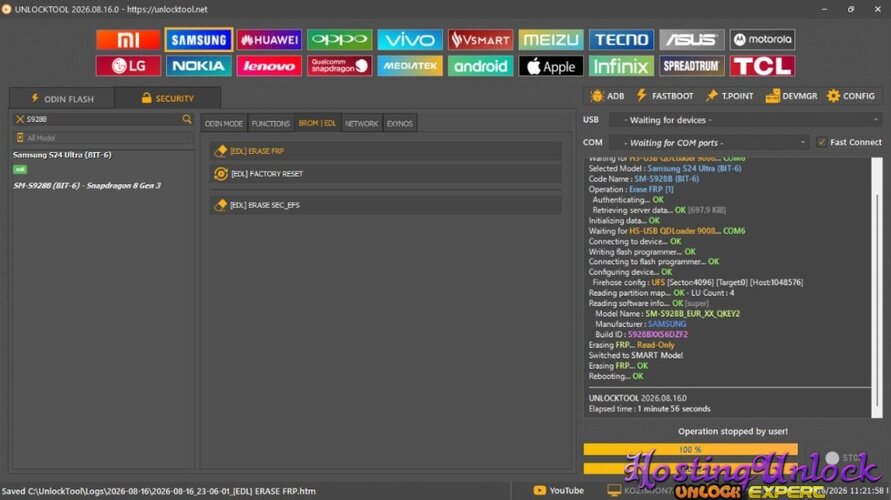Select the Motorola brand tile

pos(762,40)
